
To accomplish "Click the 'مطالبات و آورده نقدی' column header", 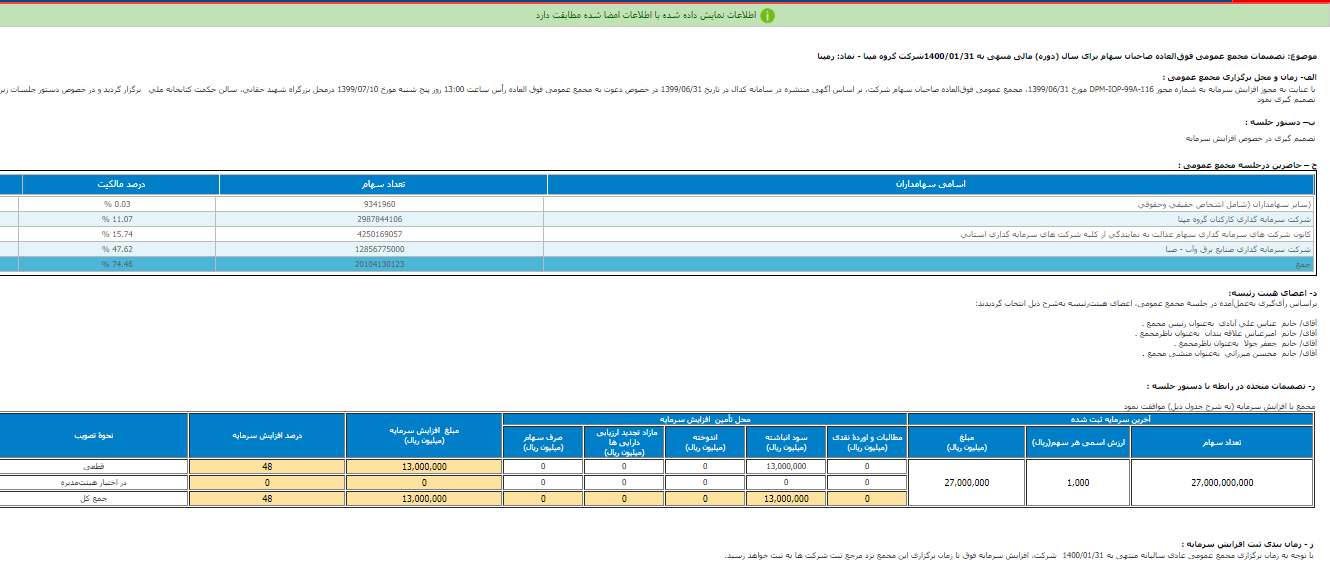I will [x=865, y=442].
